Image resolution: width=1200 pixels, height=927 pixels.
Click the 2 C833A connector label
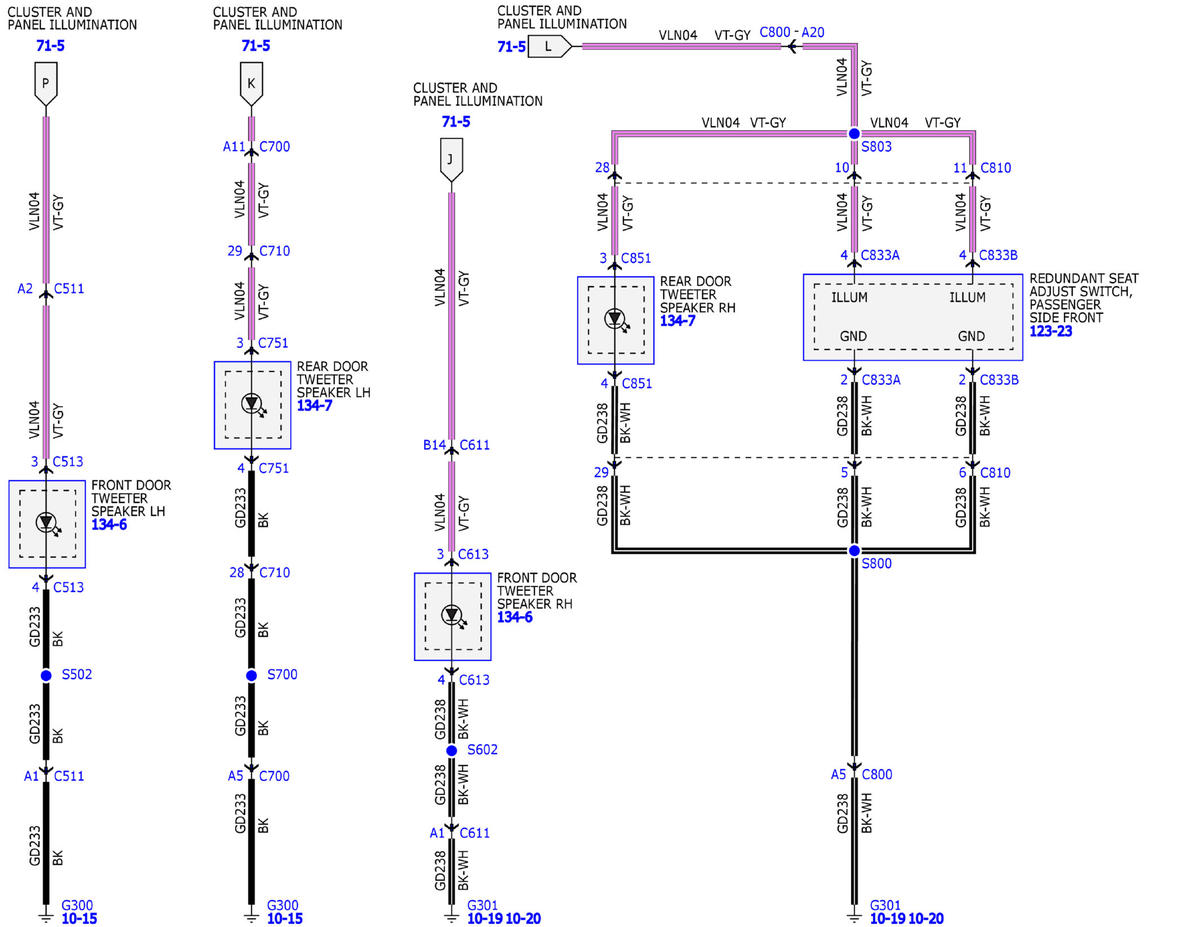pos(870,380)
